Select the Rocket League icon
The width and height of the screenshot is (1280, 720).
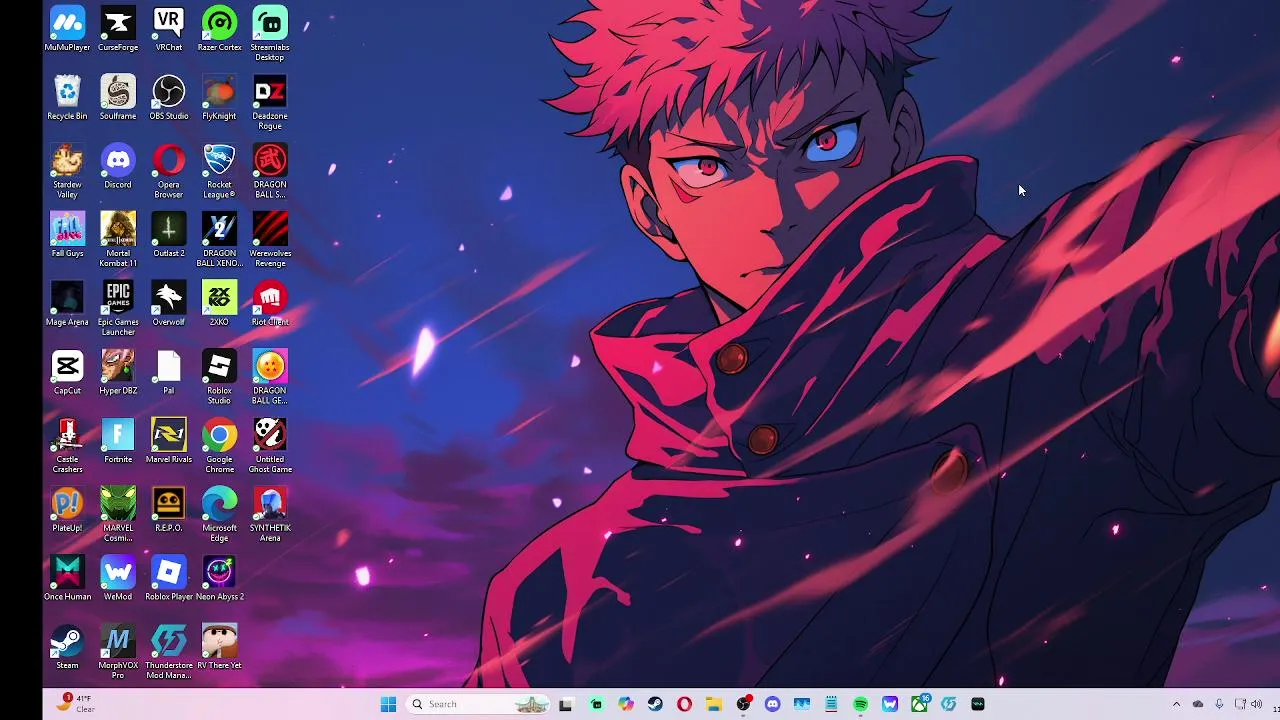(219, 172)
